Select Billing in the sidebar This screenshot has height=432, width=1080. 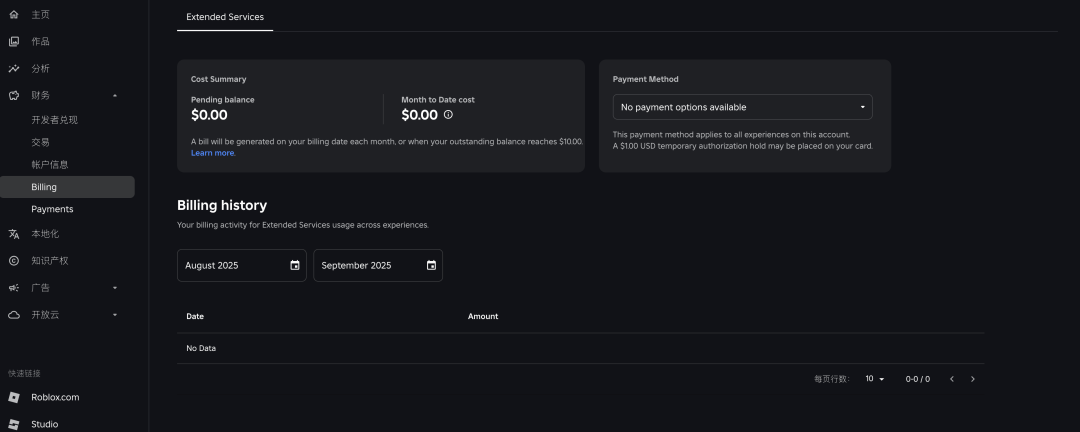click(x=67, y=187)
